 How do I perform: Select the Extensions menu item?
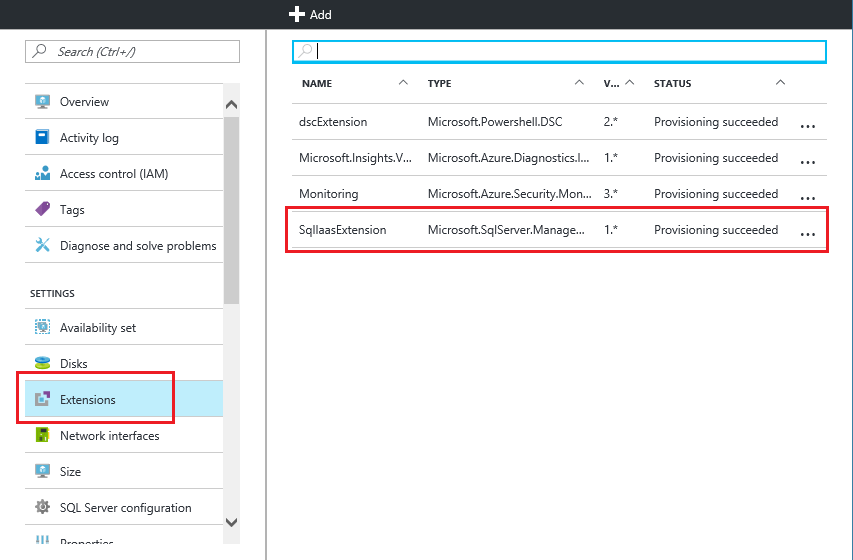click(x=124, y=399)
